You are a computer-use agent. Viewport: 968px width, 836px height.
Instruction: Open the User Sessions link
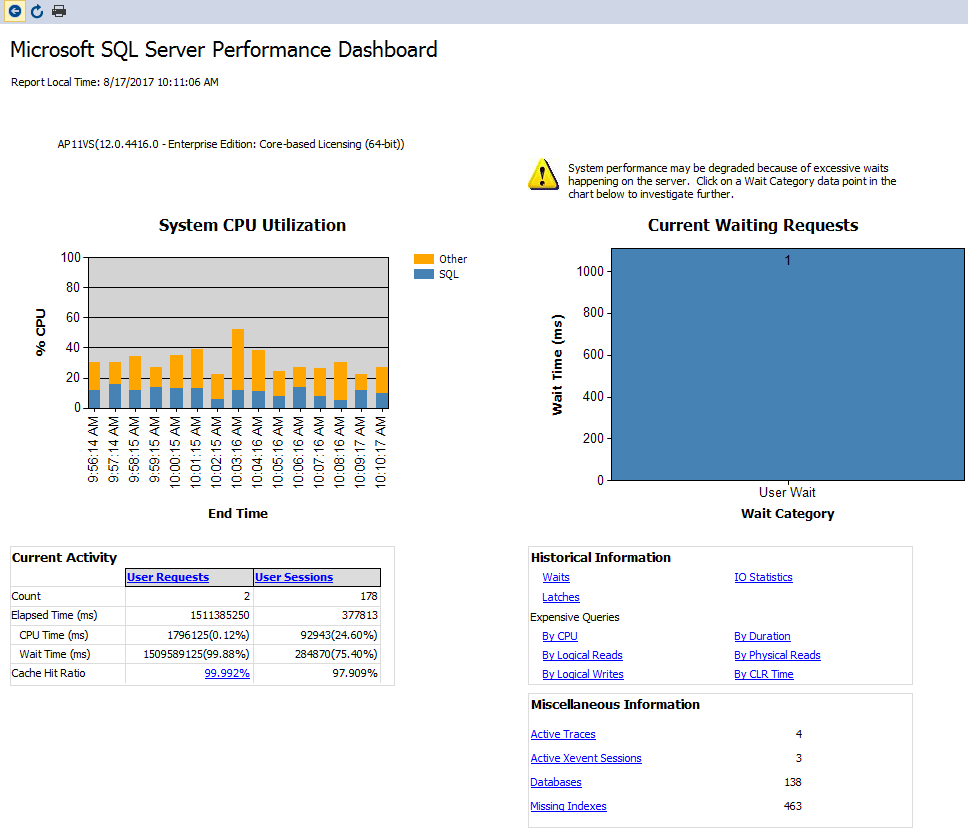(293, 577)
